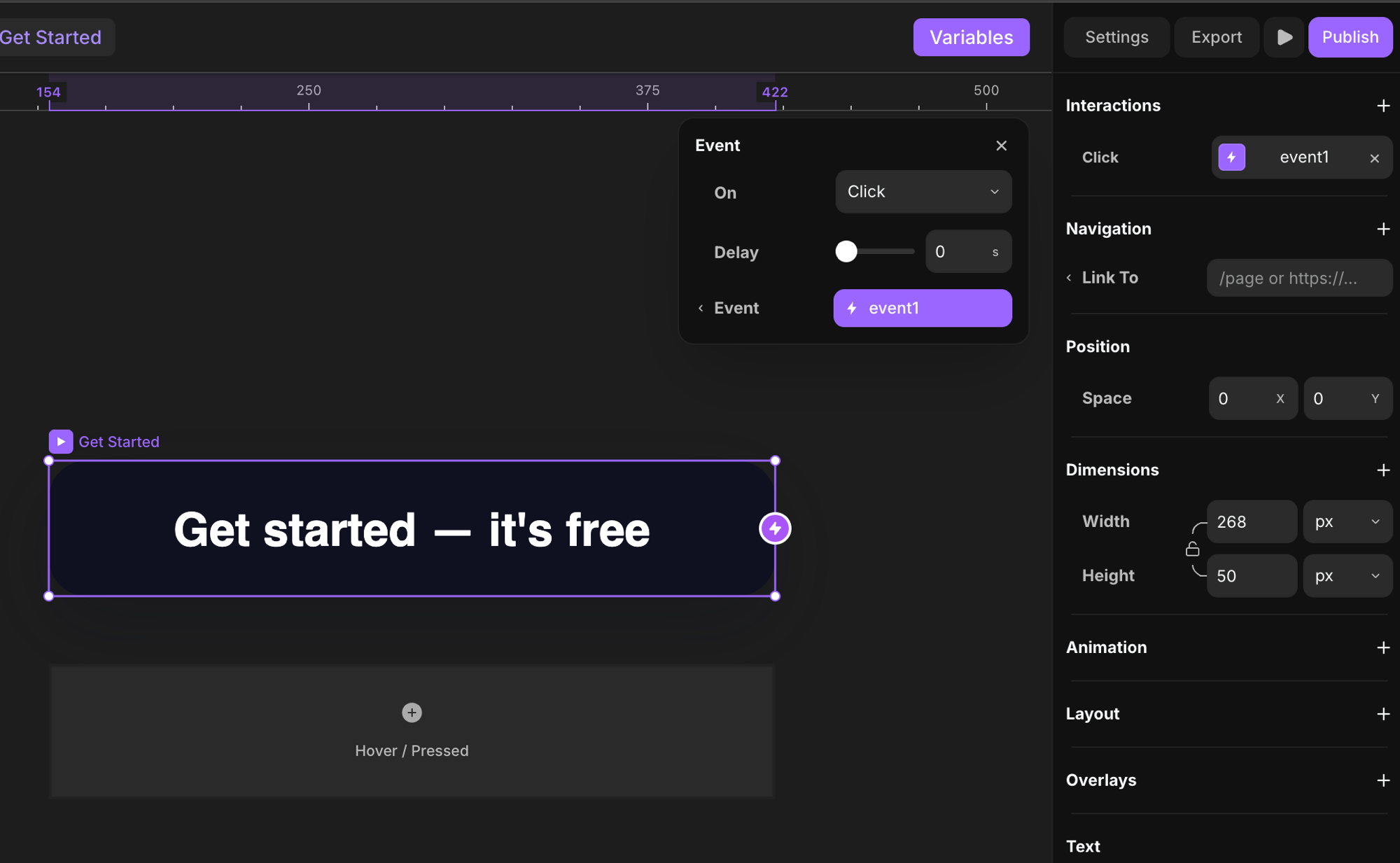
Task: Click the Click label in Interactions
Action: (x=1100, y=157)
